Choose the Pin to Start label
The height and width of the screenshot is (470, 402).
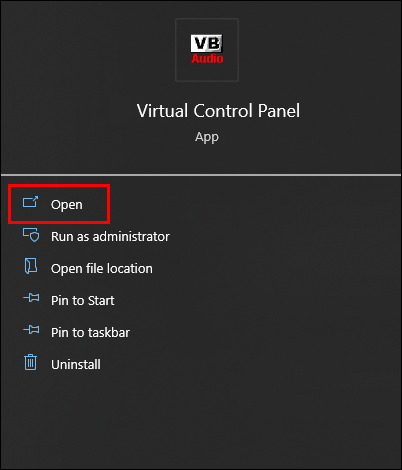tap(82, 300)
